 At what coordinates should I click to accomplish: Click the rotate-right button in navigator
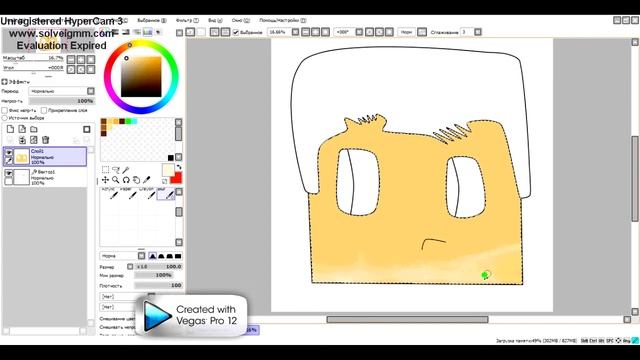coord(81,69)
